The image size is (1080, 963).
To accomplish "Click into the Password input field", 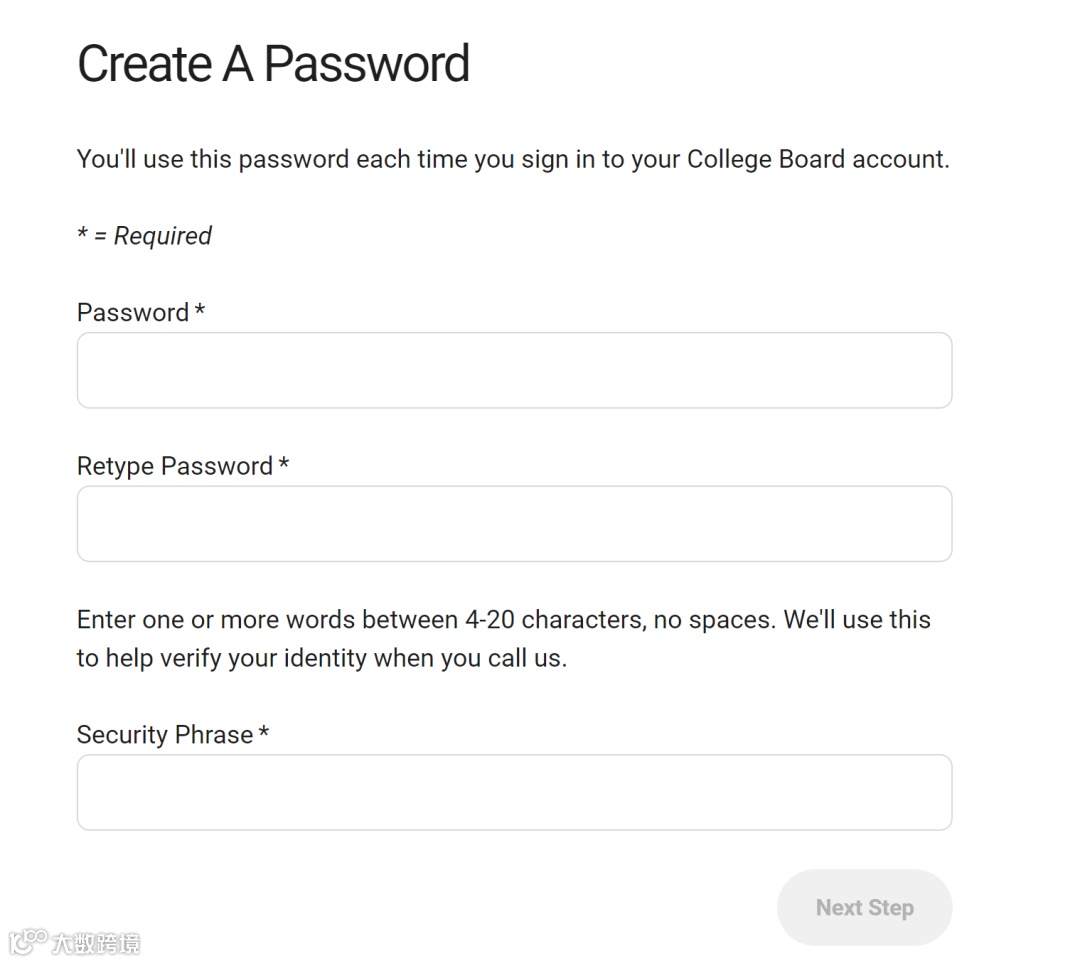I will click(x=514, y=370).
